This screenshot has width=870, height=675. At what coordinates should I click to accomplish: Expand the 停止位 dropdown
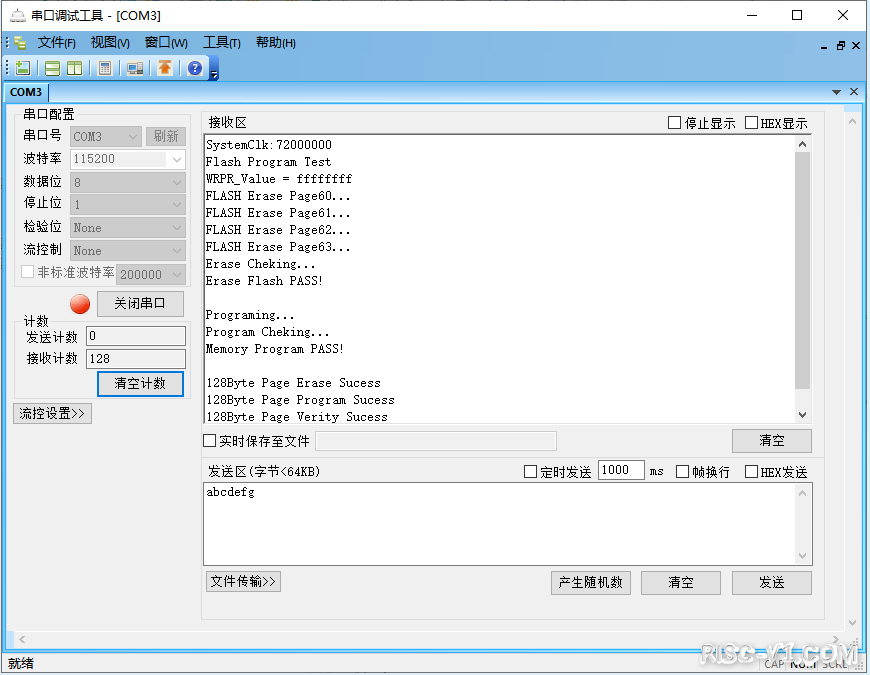tap(128, 205)
